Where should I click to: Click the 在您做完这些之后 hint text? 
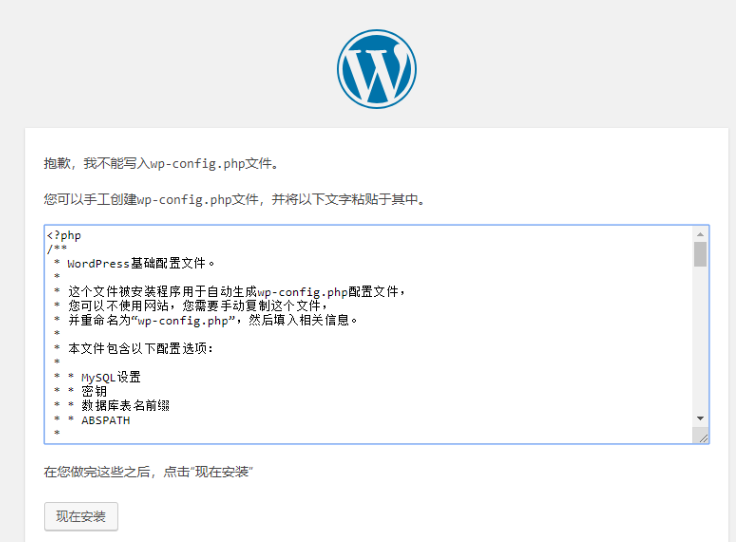(148, 471)
